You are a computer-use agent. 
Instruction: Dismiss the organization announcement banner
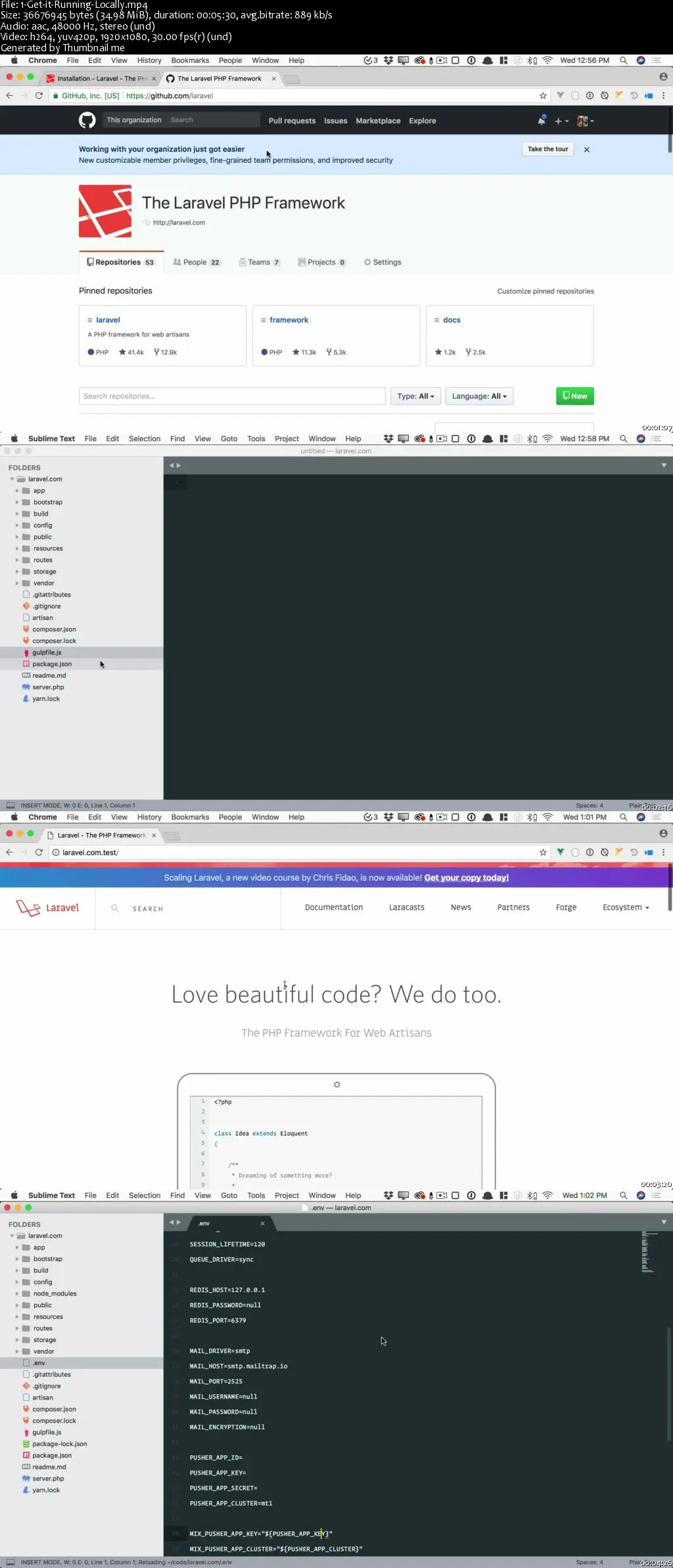point(587,150)
